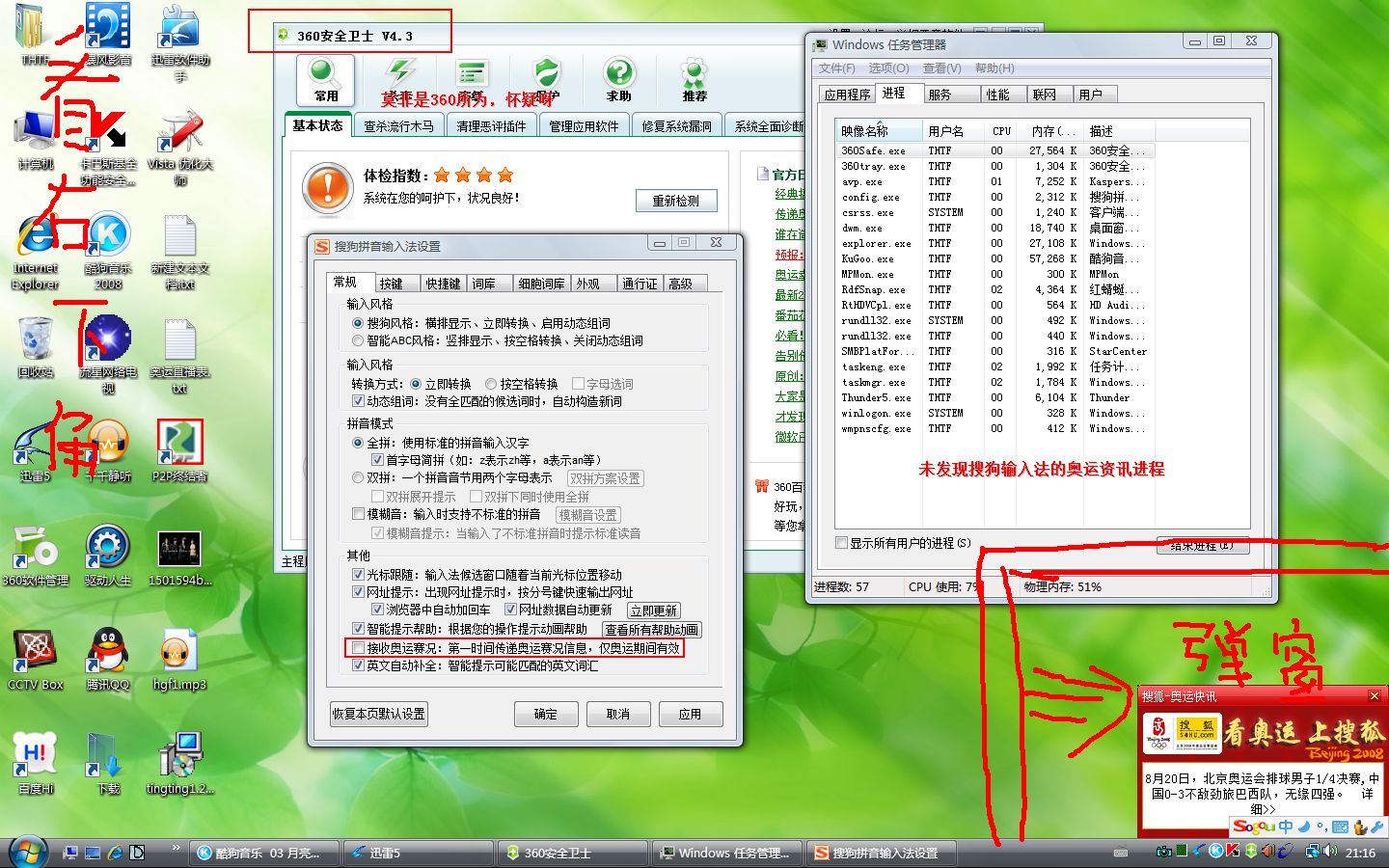Select the 迅雷软件助手 desktop icon
Viewport: 1389px width, 868px height.
(179, 43)
